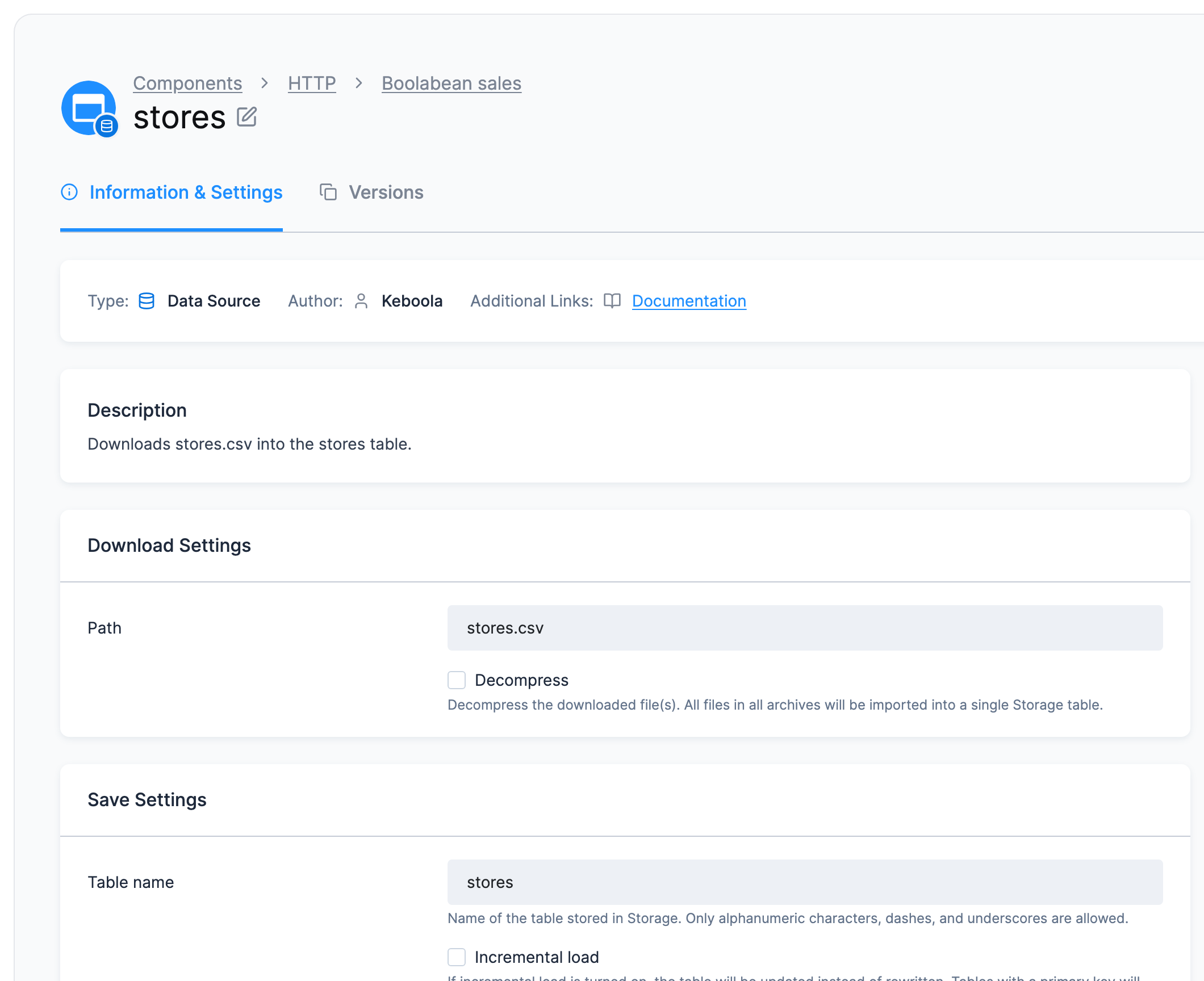This screenshot has height=981, width=1204.
Task: Switch to the Versions tab
Action: click(x=371, y=192)
